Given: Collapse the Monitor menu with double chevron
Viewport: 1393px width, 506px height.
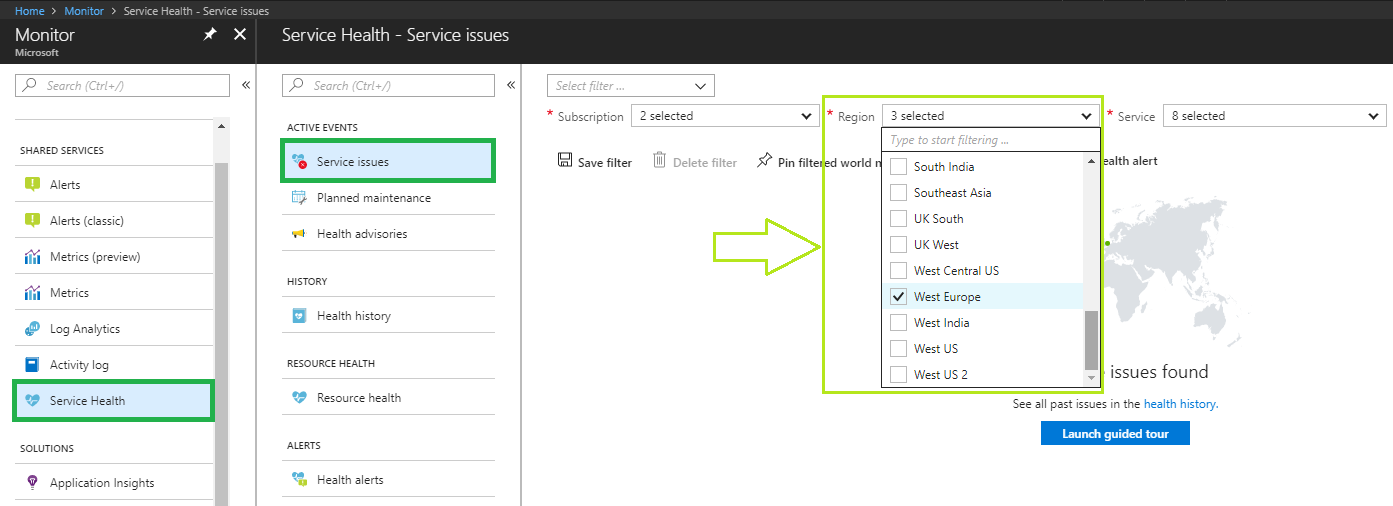Looking at the screenshot, I should coord(246,86).
